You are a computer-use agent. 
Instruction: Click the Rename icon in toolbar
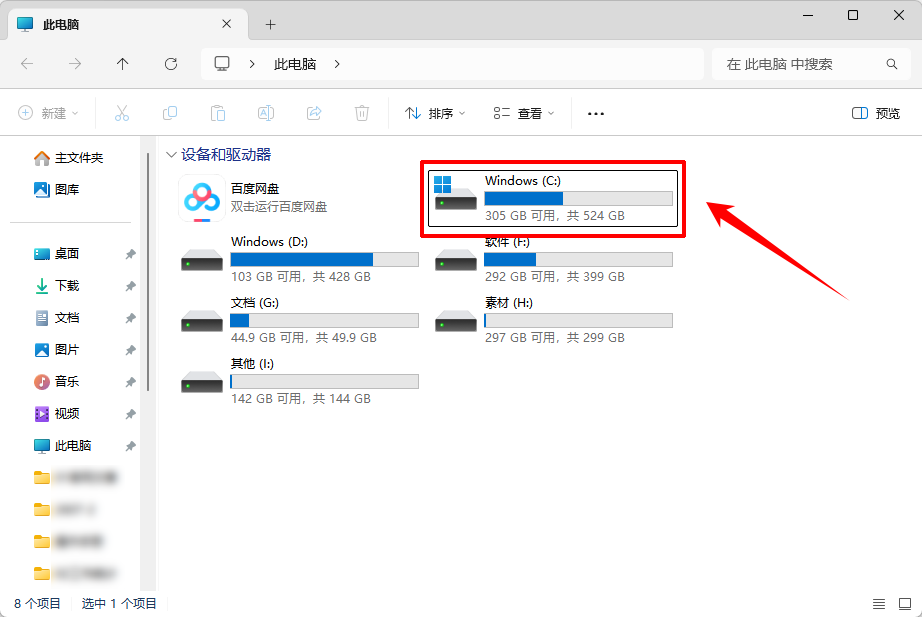point(266,113)
